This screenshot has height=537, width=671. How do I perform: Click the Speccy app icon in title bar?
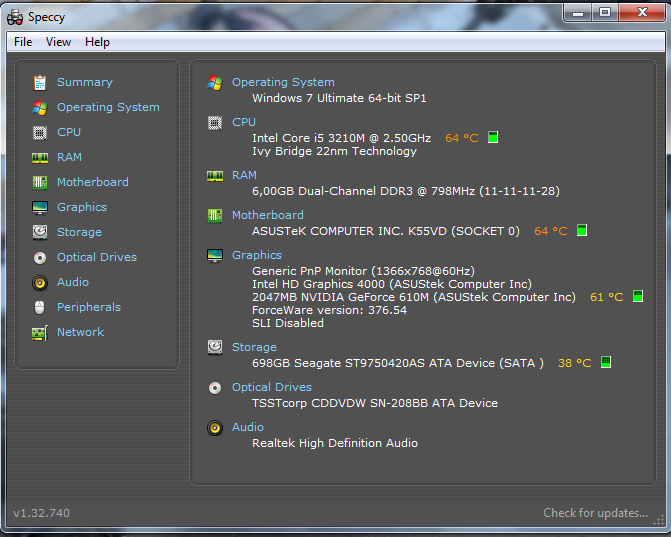[x=15, y=17]
